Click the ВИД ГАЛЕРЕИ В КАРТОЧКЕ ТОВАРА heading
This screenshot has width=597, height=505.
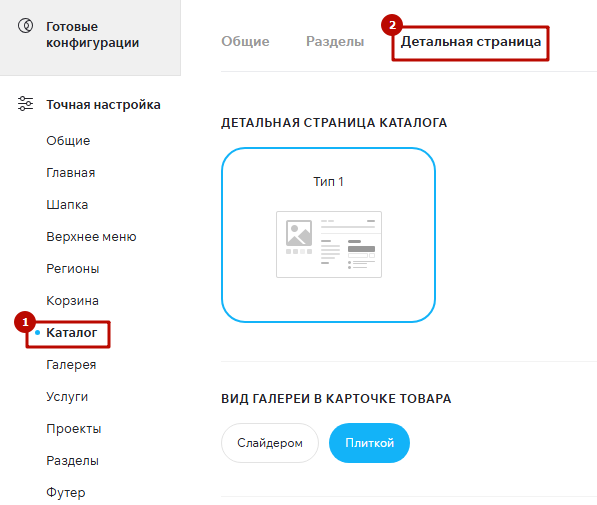click(x=336, y=398)
